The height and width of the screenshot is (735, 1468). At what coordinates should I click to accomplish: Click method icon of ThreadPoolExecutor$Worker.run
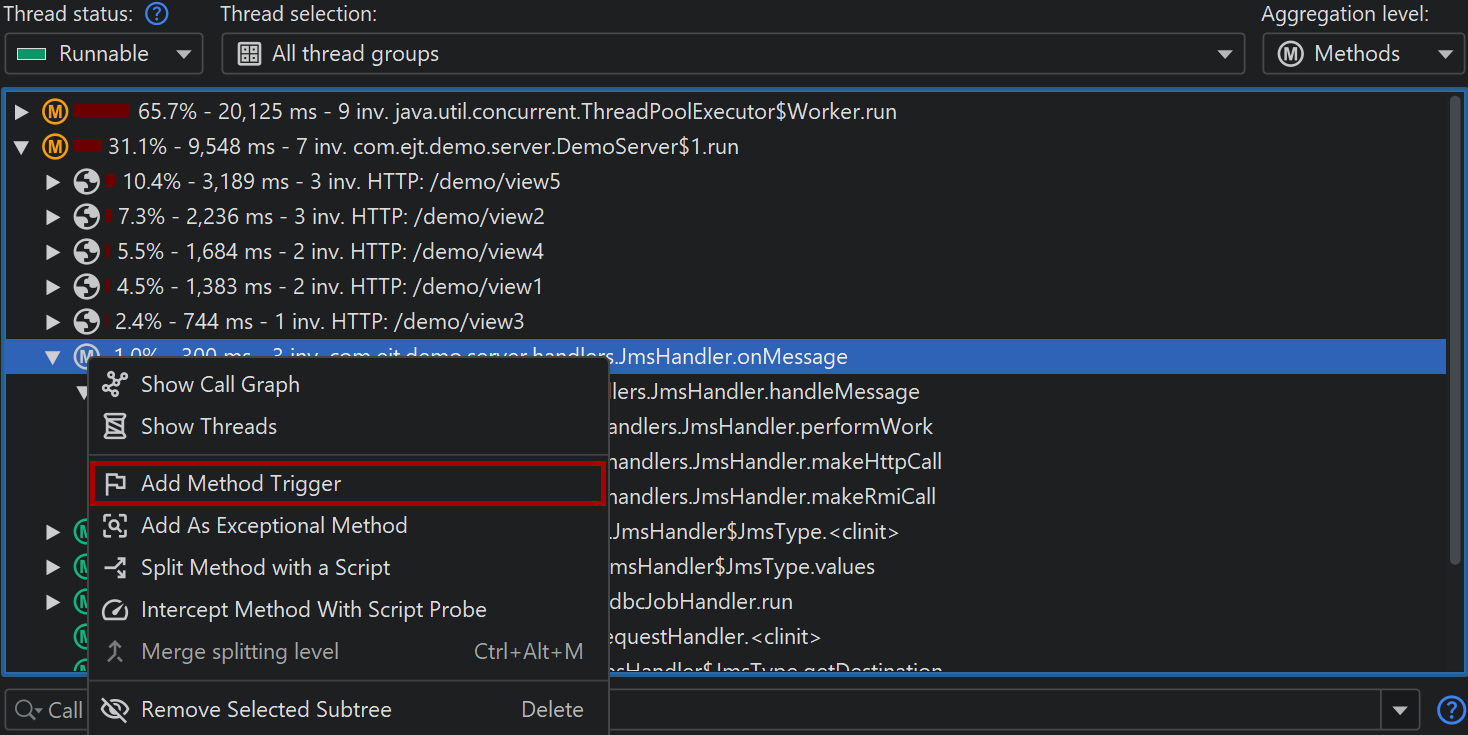point(54,112)
